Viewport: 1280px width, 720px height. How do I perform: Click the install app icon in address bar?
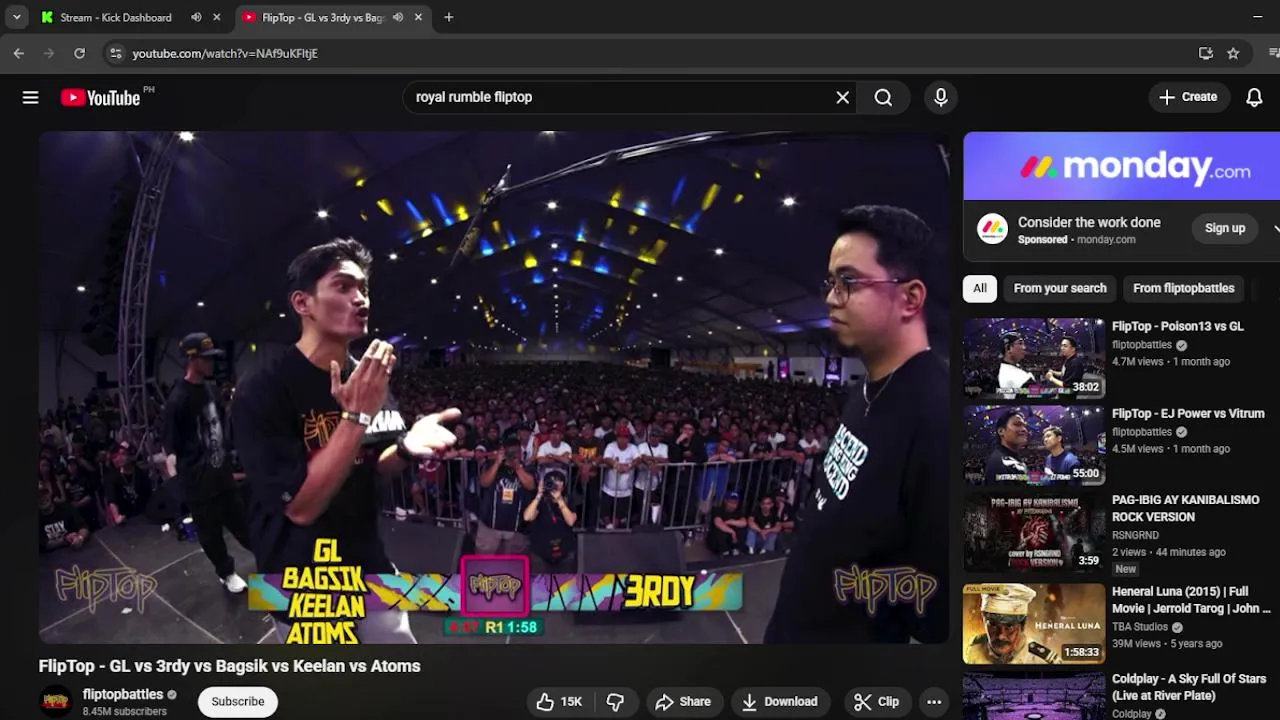pyautogui.click(x=1206, y=53)
